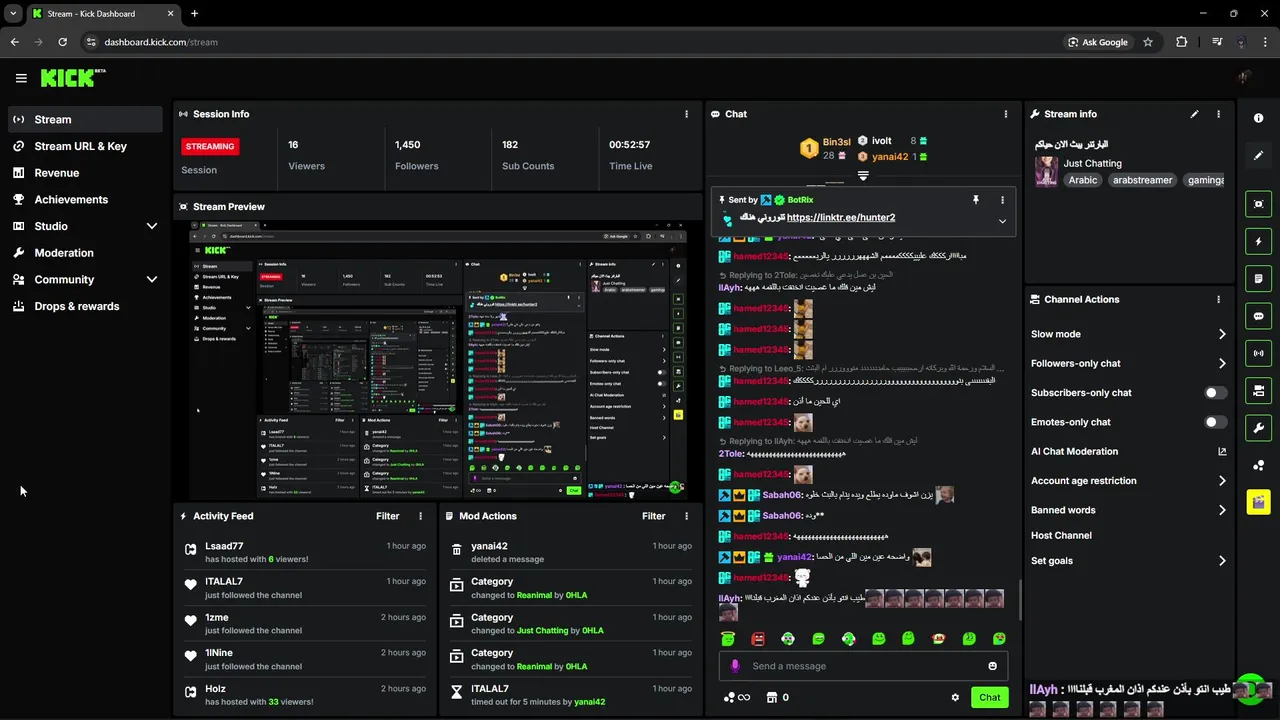The width and height of the screenshot is (1280, 720).
Task: Click the green Chat send button
Action: pos(989,697)
